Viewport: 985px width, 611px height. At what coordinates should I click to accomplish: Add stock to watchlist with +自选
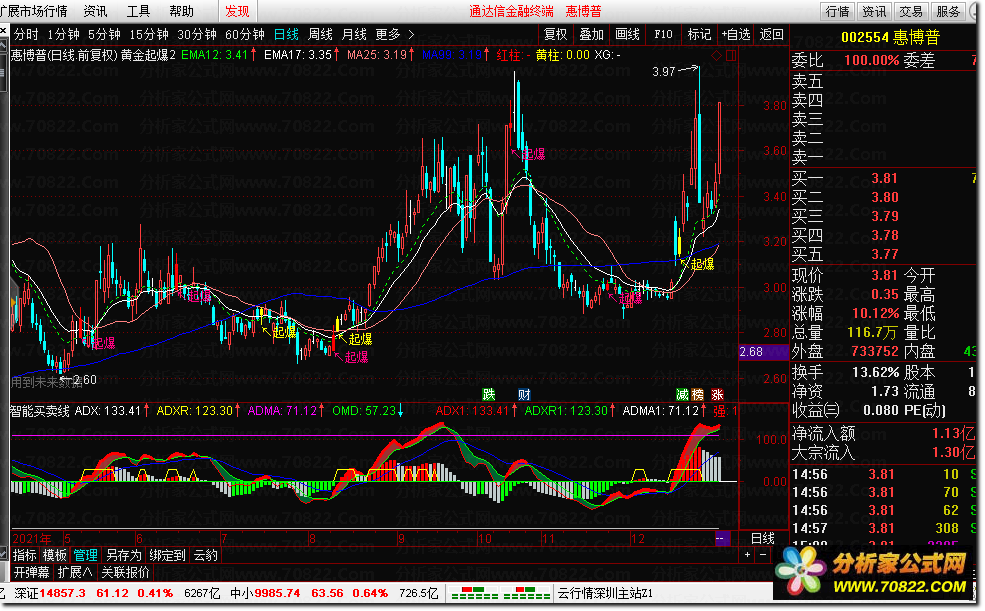(x=736, y=35)
